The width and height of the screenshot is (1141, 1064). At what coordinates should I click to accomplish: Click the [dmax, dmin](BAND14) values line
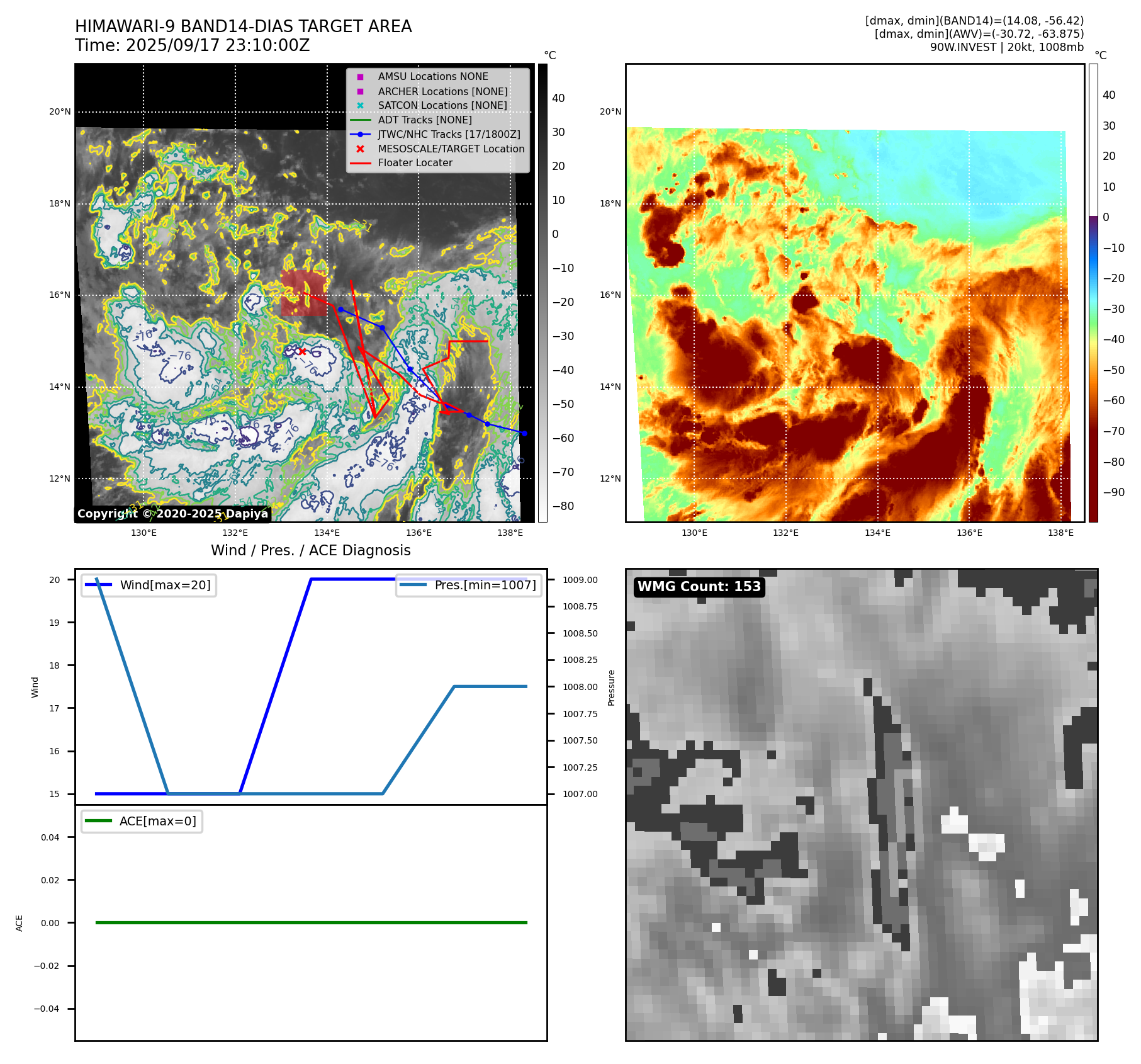tap(974, 21)
